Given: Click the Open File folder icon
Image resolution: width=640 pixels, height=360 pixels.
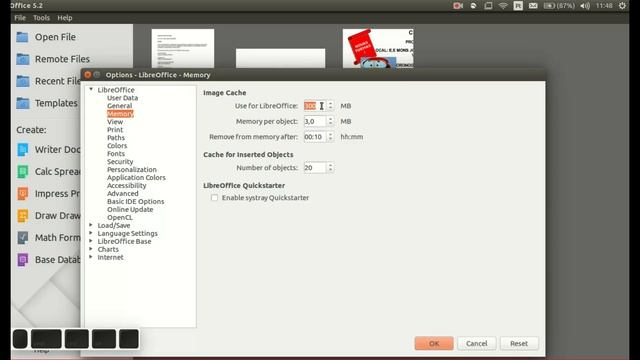Looking at the screenshot, I should [23, 37].
